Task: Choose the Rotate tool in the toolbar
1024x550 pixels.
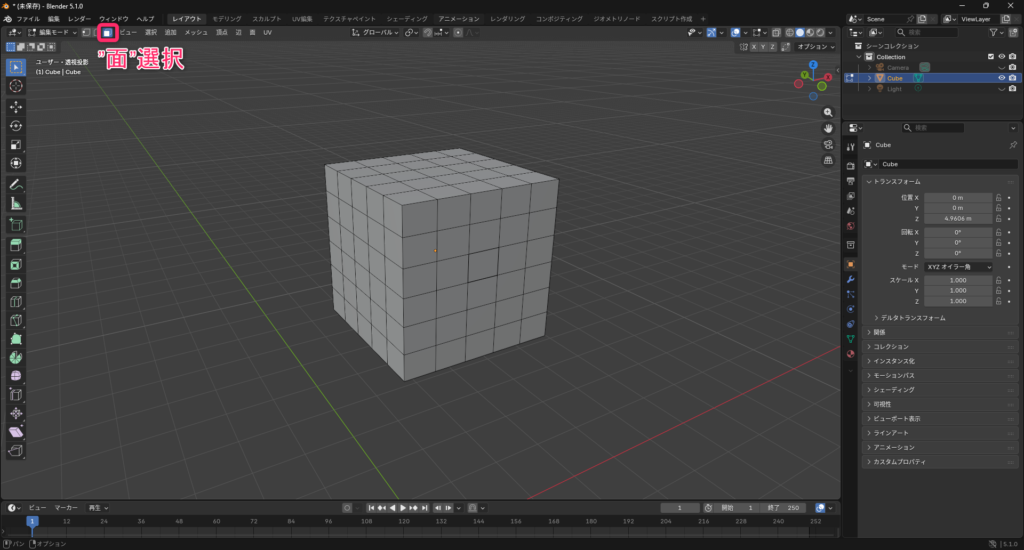Action: pyautogui.click(x=16, y=126)
